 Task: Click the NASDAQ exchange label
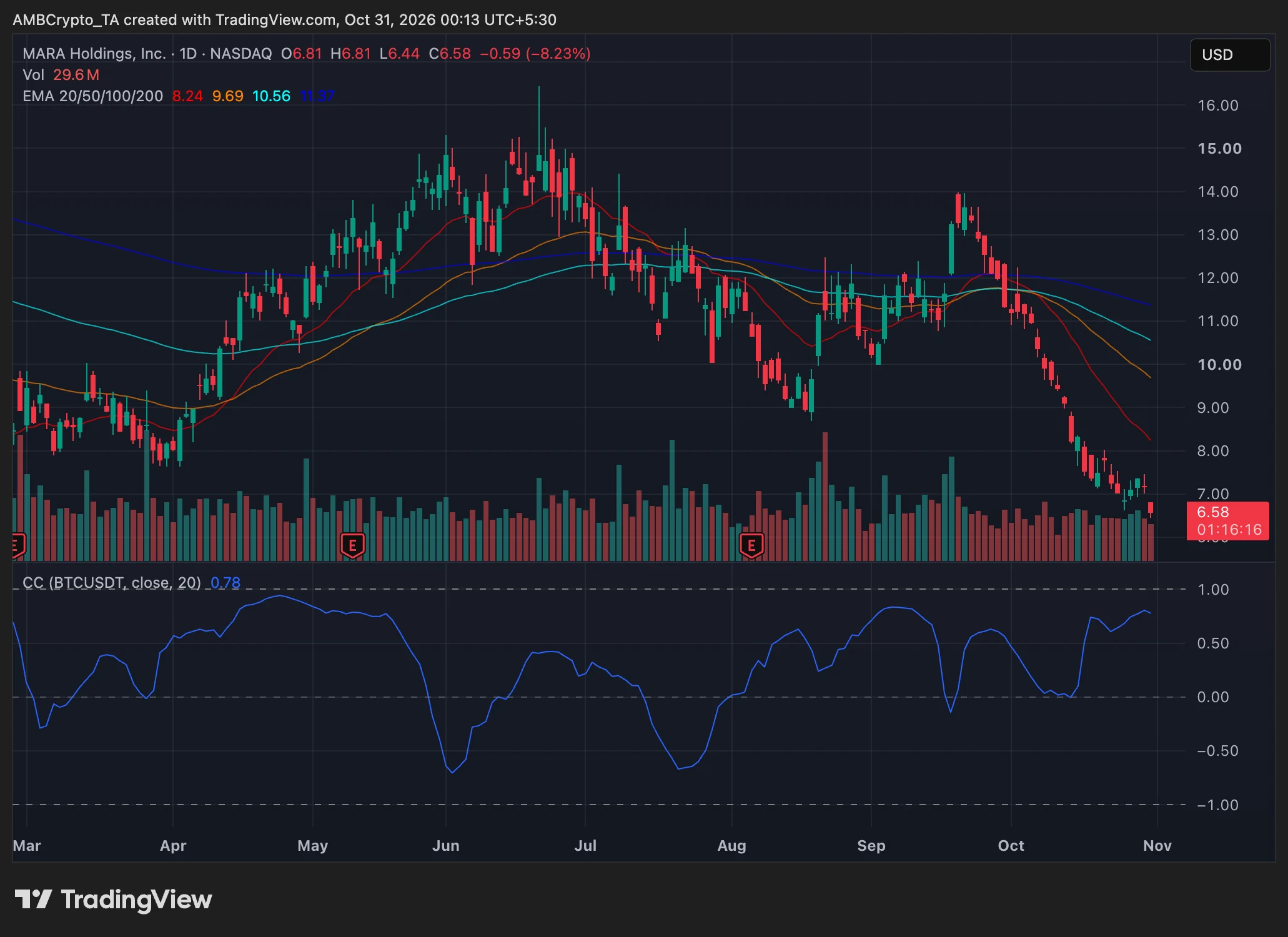(241, 54)
